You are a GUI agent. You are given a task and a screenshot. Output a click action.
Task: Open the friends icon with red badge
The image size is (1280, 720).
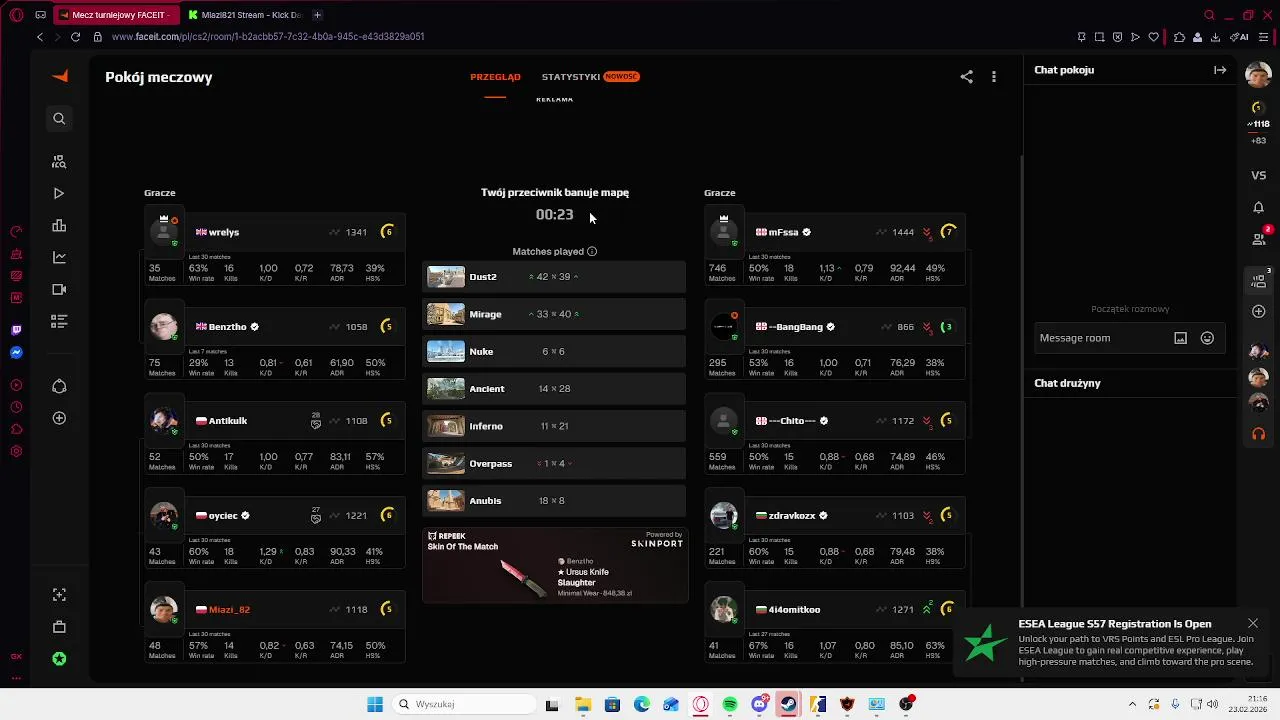[1259, 238]
